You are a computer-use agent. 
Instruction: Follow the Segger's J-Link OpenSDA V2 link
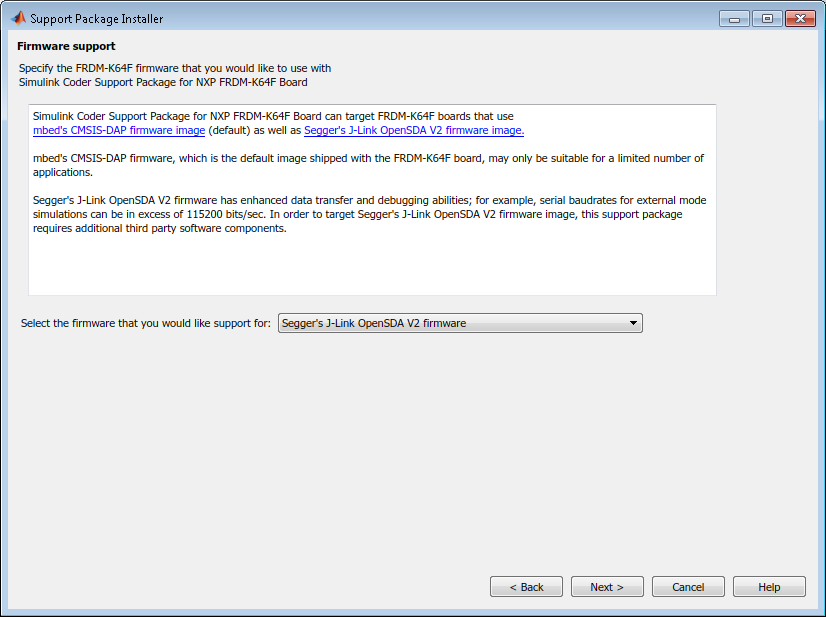pos(414,130)
